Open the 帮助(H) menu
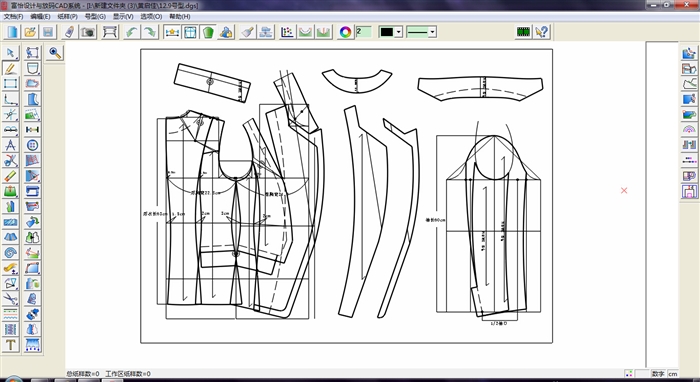Screen dimensions: 700x382 179,17
